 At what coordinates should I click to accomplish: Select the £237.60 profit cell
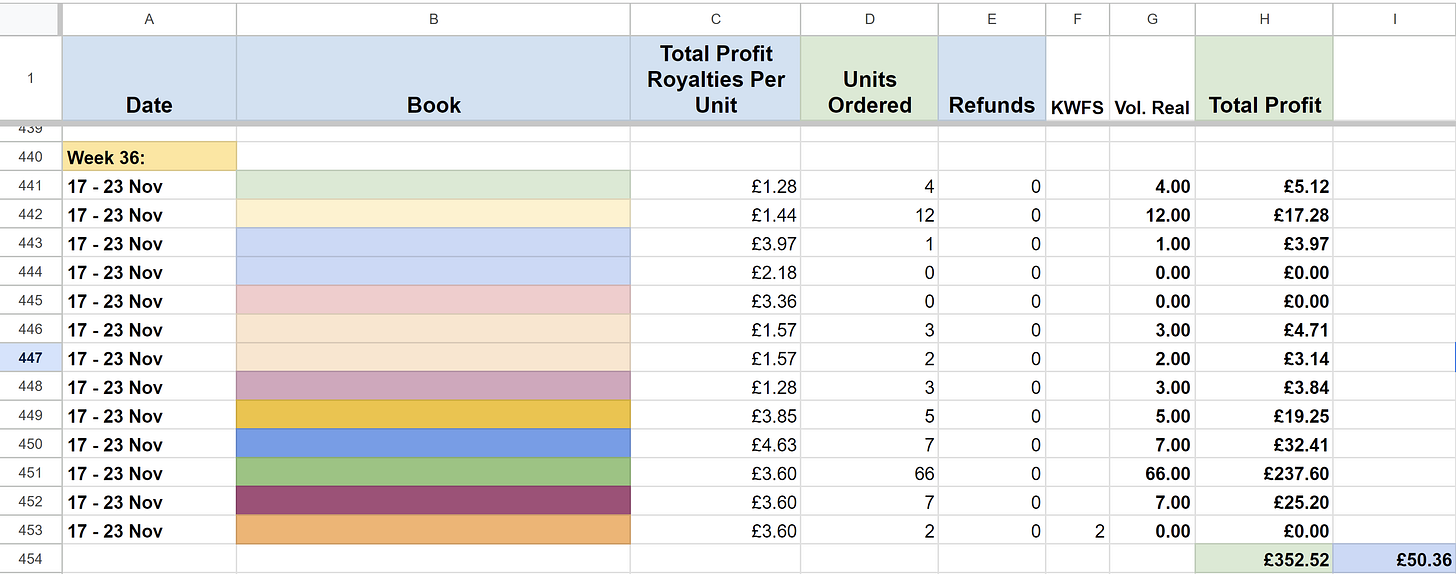(1264, 473)
